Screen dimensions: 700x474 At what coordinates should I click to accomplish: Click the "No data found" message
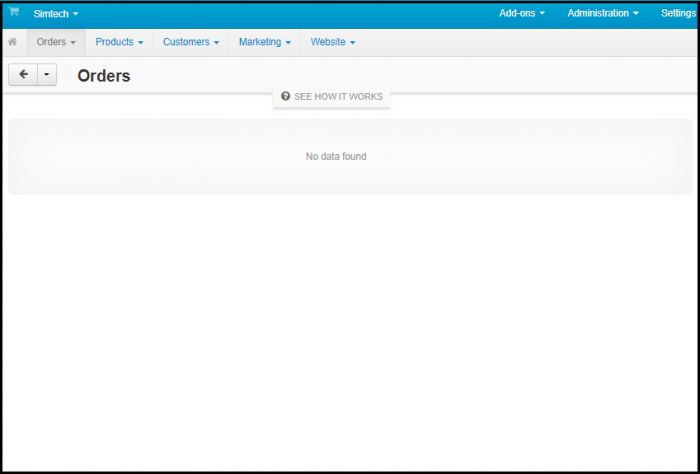pyautogui.click(x=336, y=157)
